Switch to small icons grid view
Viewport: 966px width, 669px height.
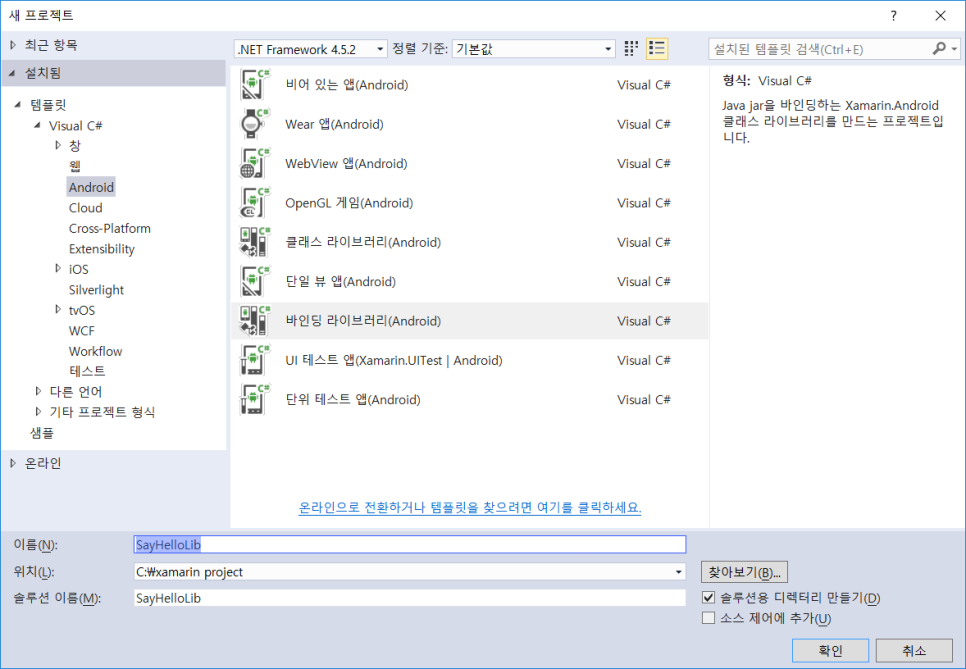[x=631, y=49]
